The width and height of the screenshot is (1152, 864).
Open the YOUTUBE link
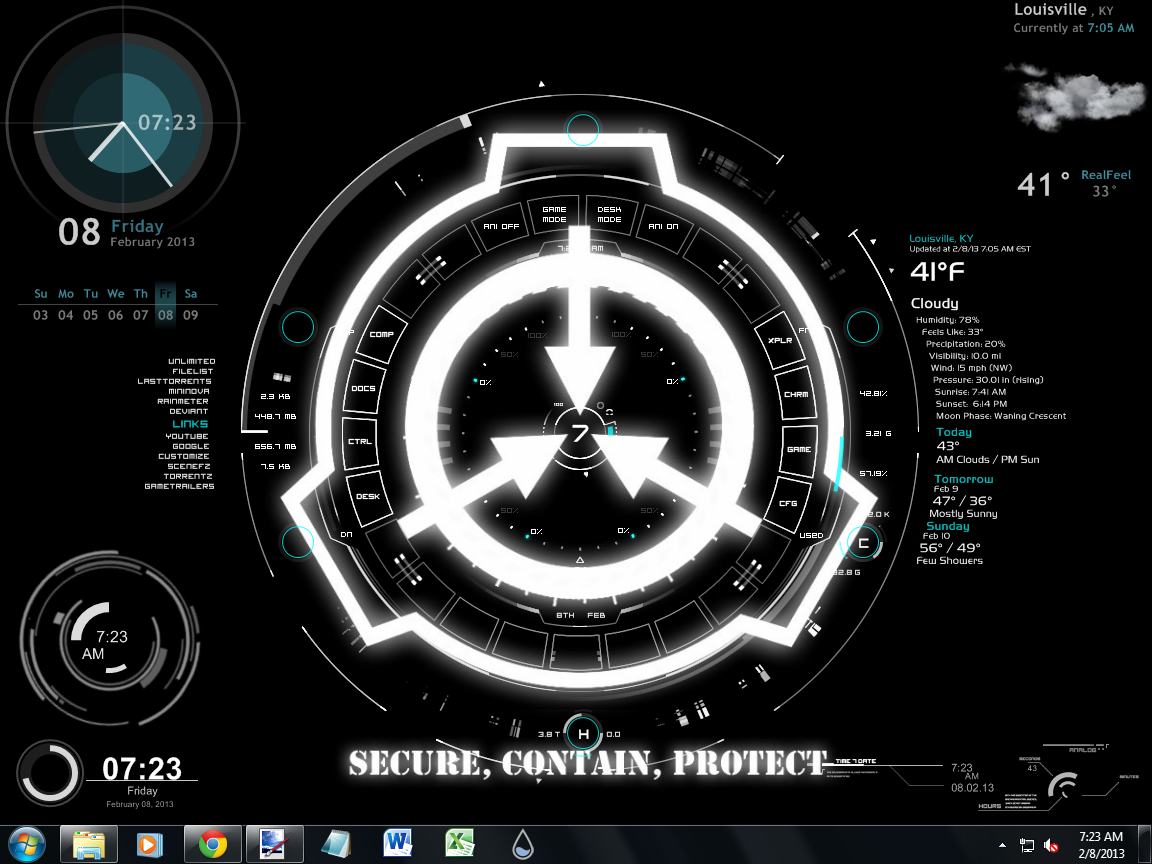click(x=187, y=436)
